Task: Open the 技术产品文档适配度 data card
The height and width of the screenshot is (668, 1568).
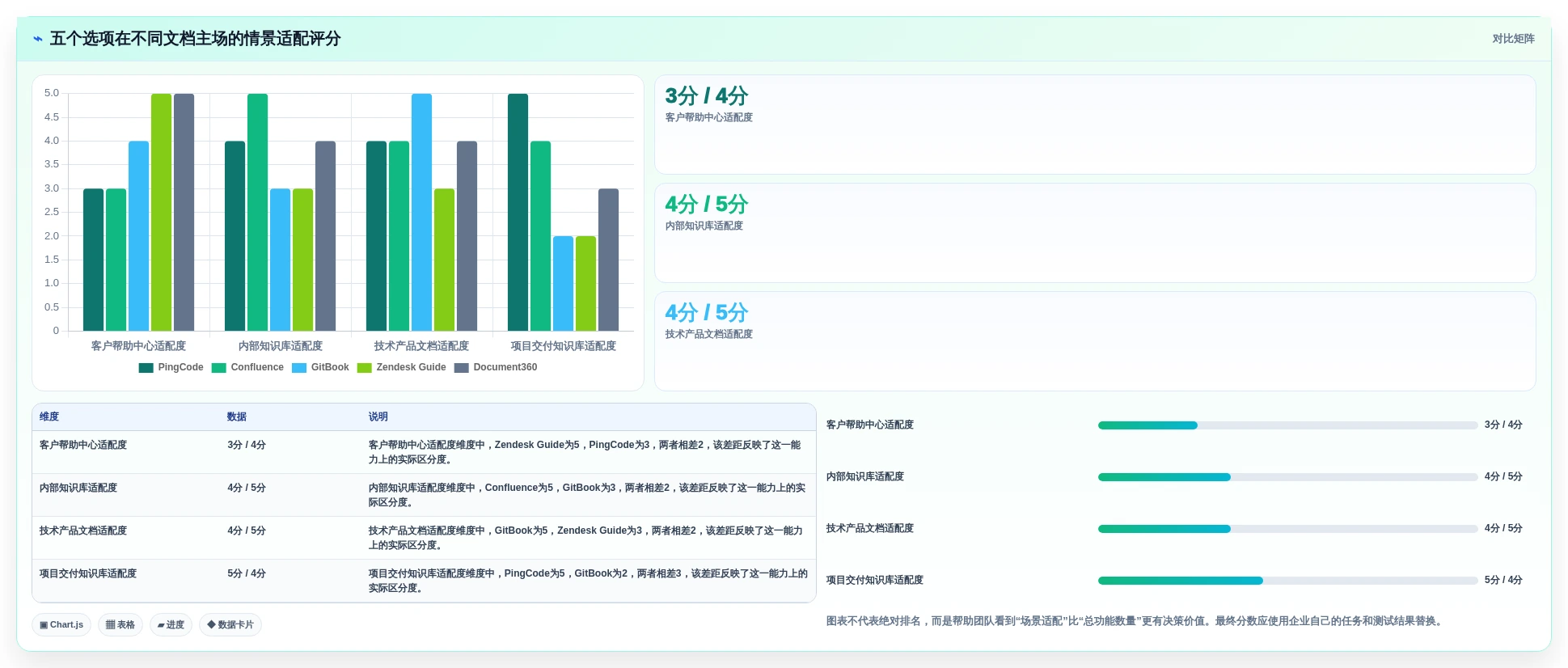Action: 1095,341
